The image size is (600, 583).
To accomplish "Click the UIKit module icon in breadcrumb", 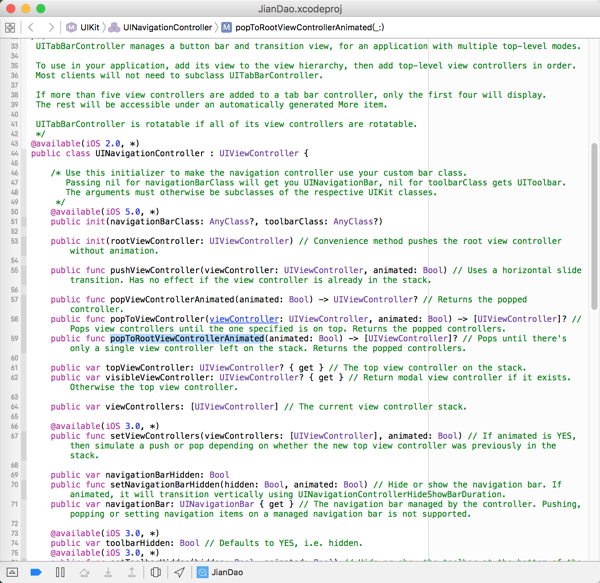I will coord(71,28).
